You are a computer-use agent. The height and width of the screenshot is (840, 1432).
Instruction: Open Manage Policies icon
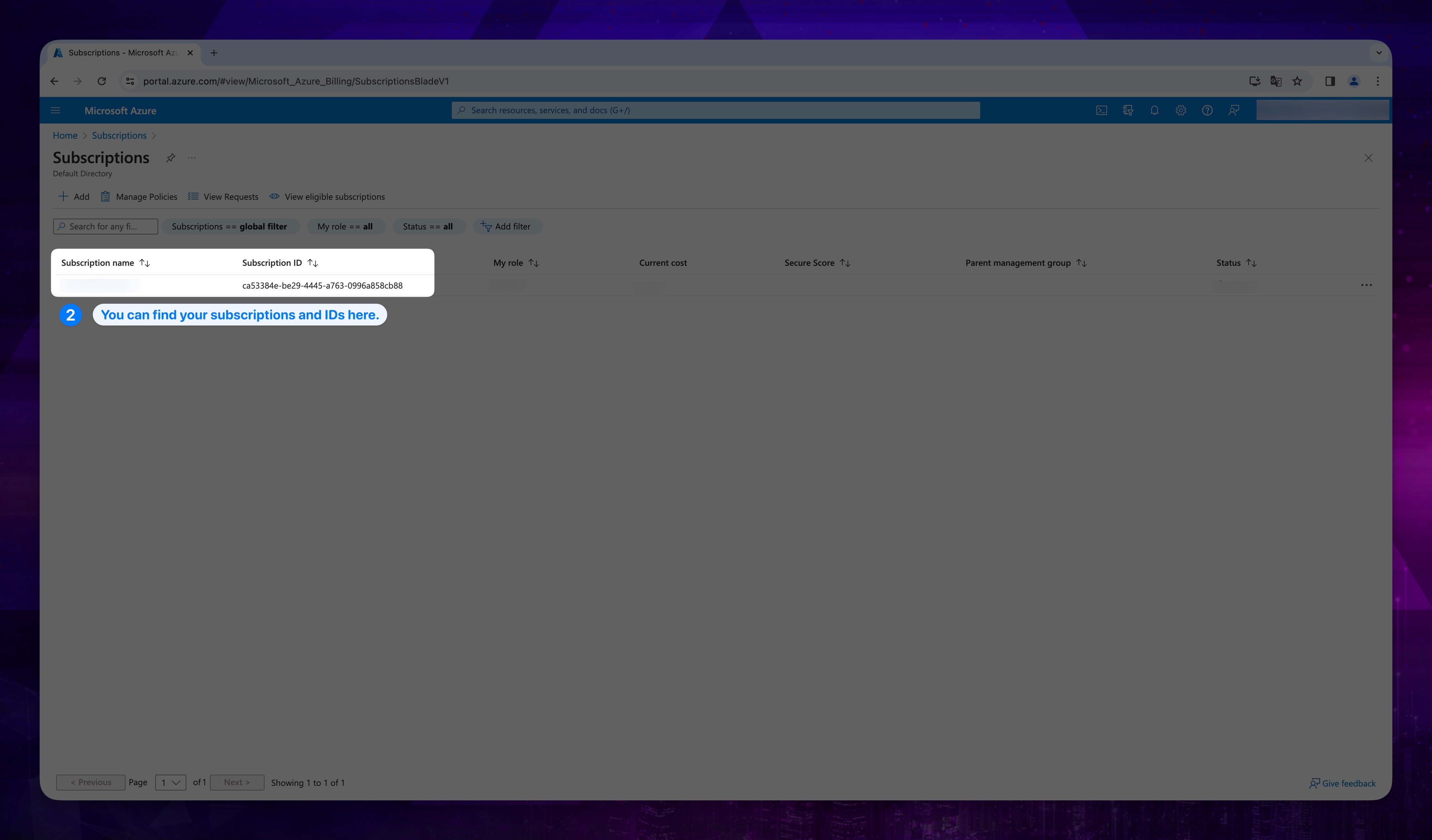click(x=105, y=196)
